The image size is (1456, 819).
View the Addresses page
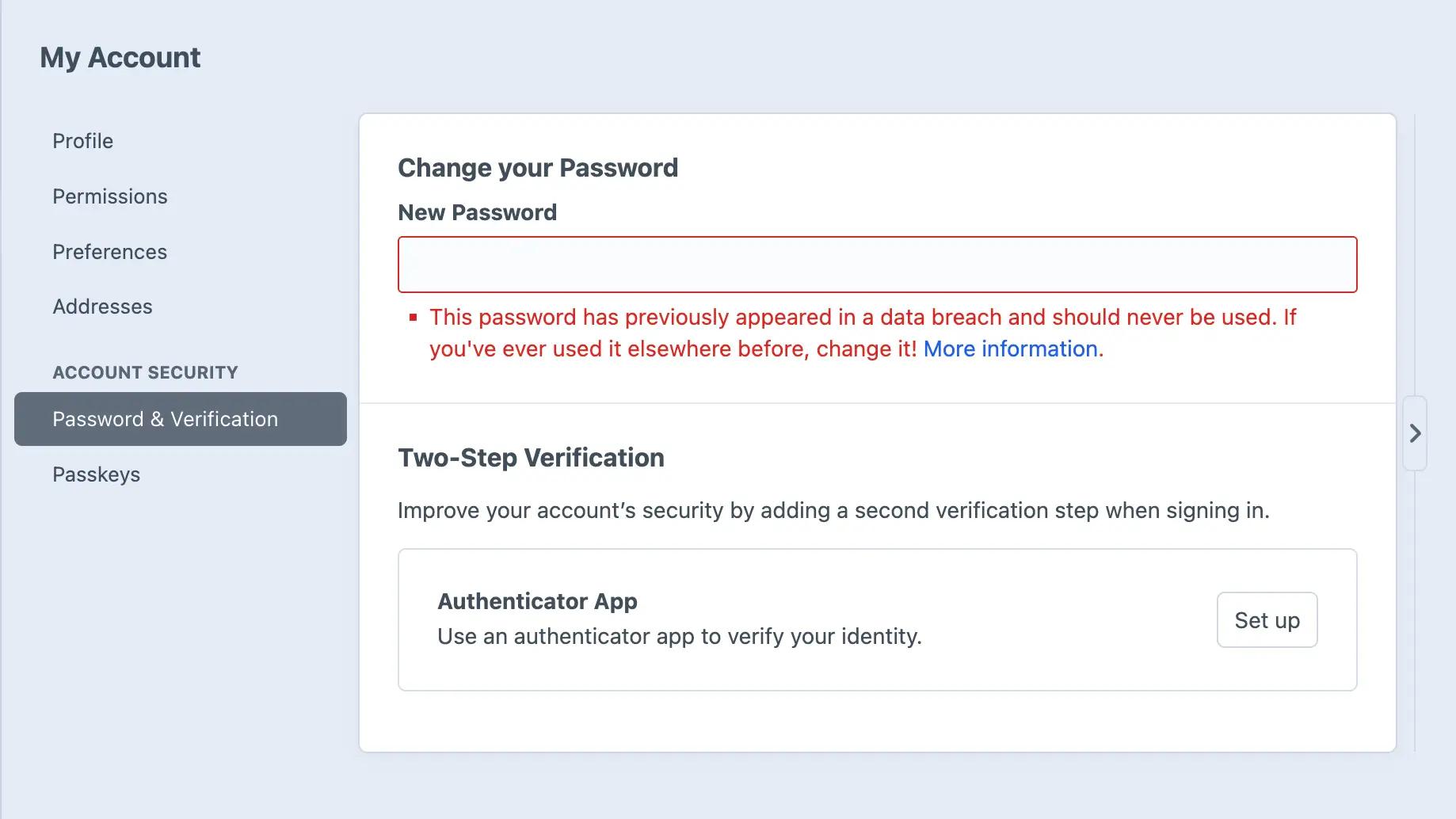(102, 307)
